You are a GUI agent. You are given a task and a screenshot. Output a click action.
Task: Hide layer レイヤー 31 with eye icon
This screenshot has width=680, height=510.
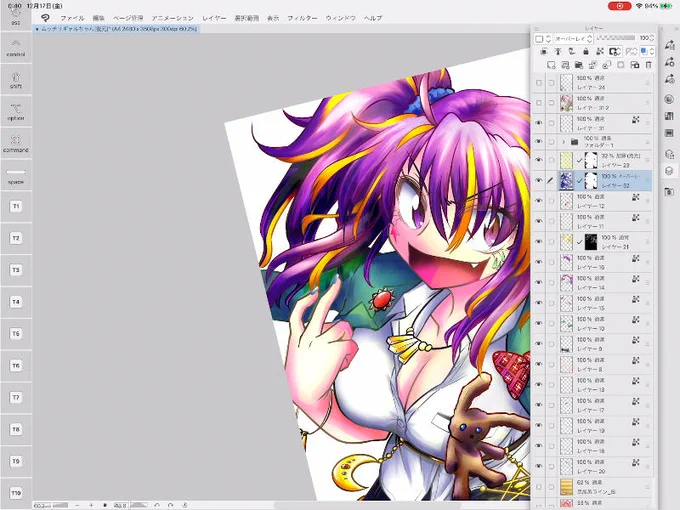tap(539, 123)
